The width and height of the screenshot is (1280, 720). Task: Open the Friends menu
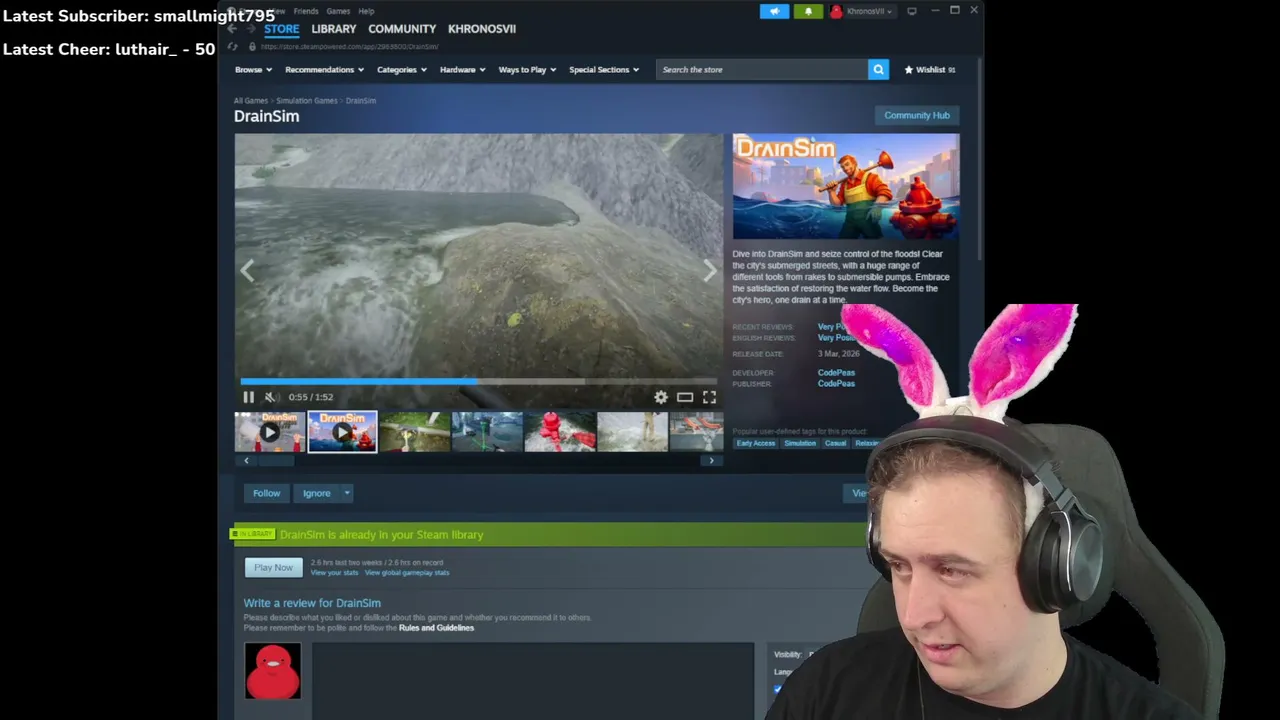click(306, 11)
